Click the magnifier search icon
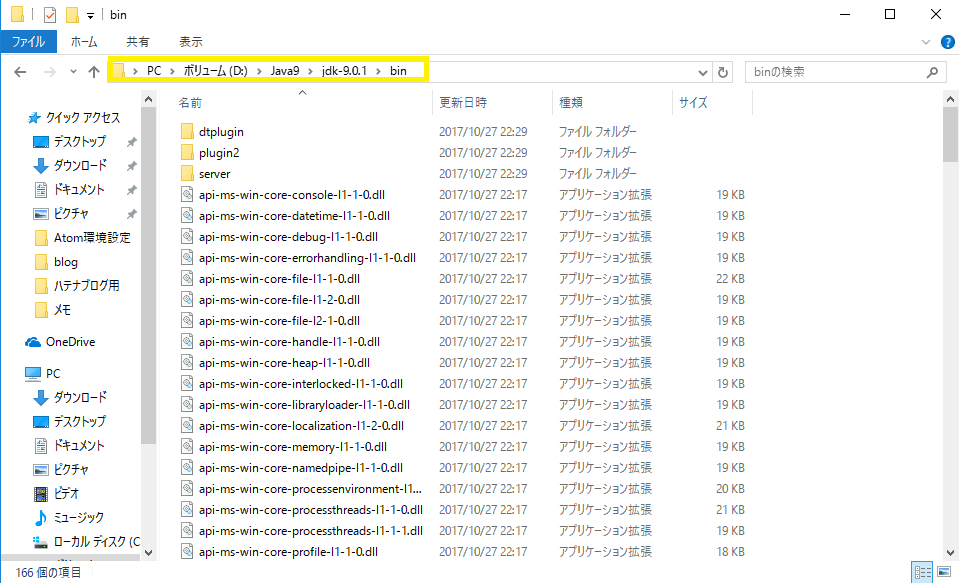The width and height of the screenshot is (959, 583). click(932, 72)
